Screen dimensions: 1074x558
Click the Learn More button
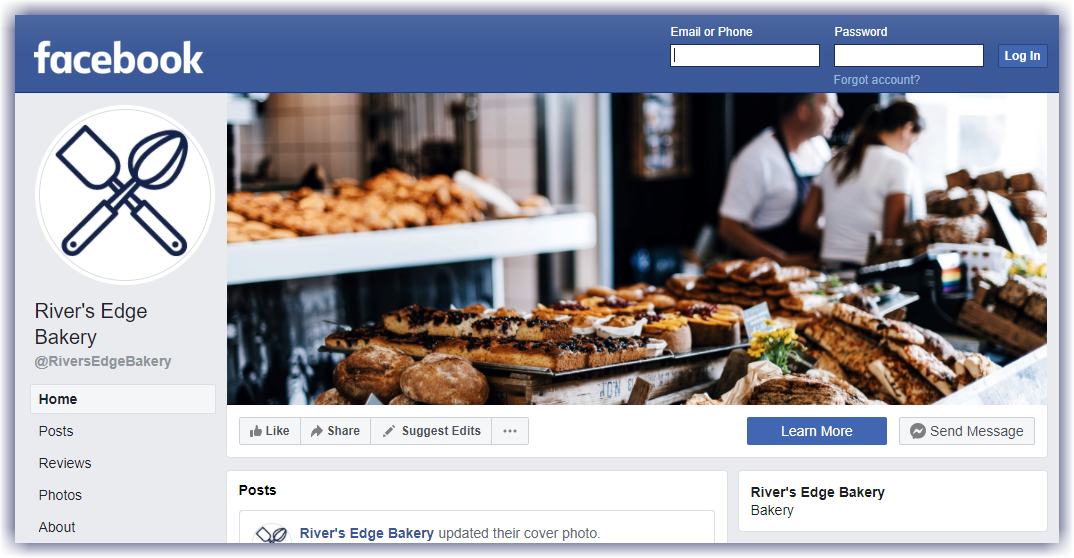tap(816, 431)
